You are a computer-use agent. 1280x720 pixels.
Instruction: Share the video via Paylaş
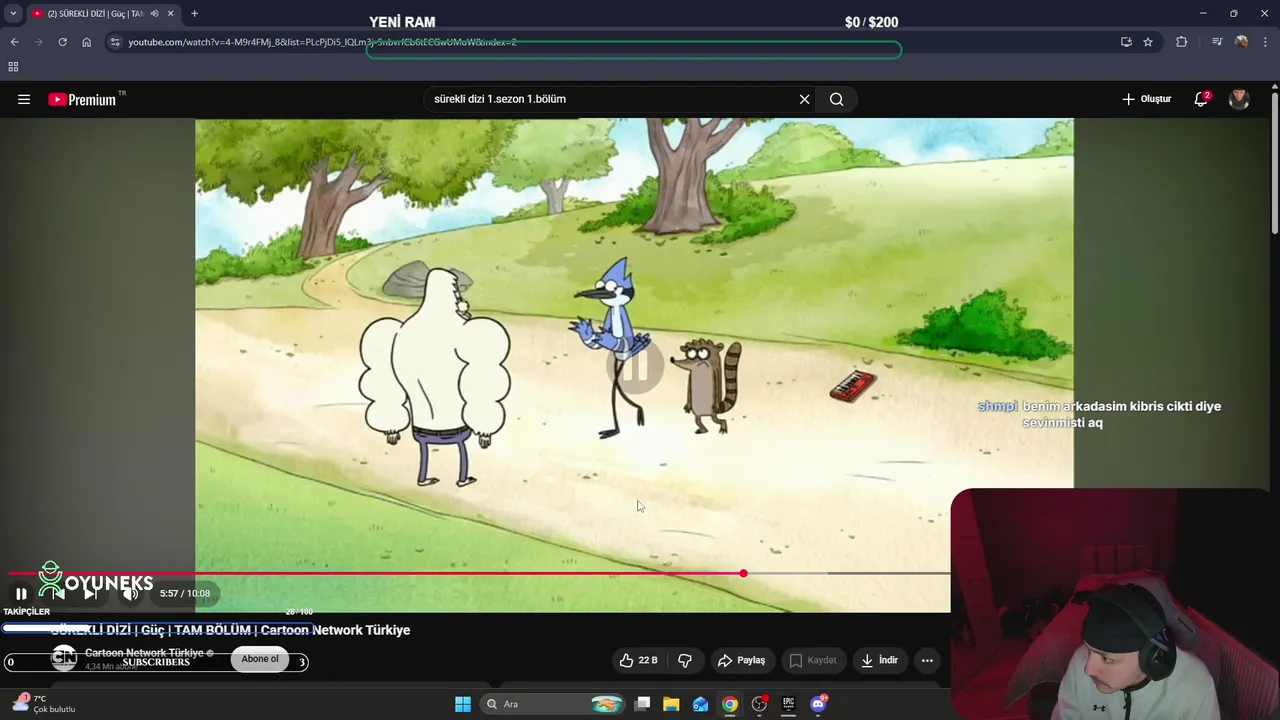[x=741, y=660]
